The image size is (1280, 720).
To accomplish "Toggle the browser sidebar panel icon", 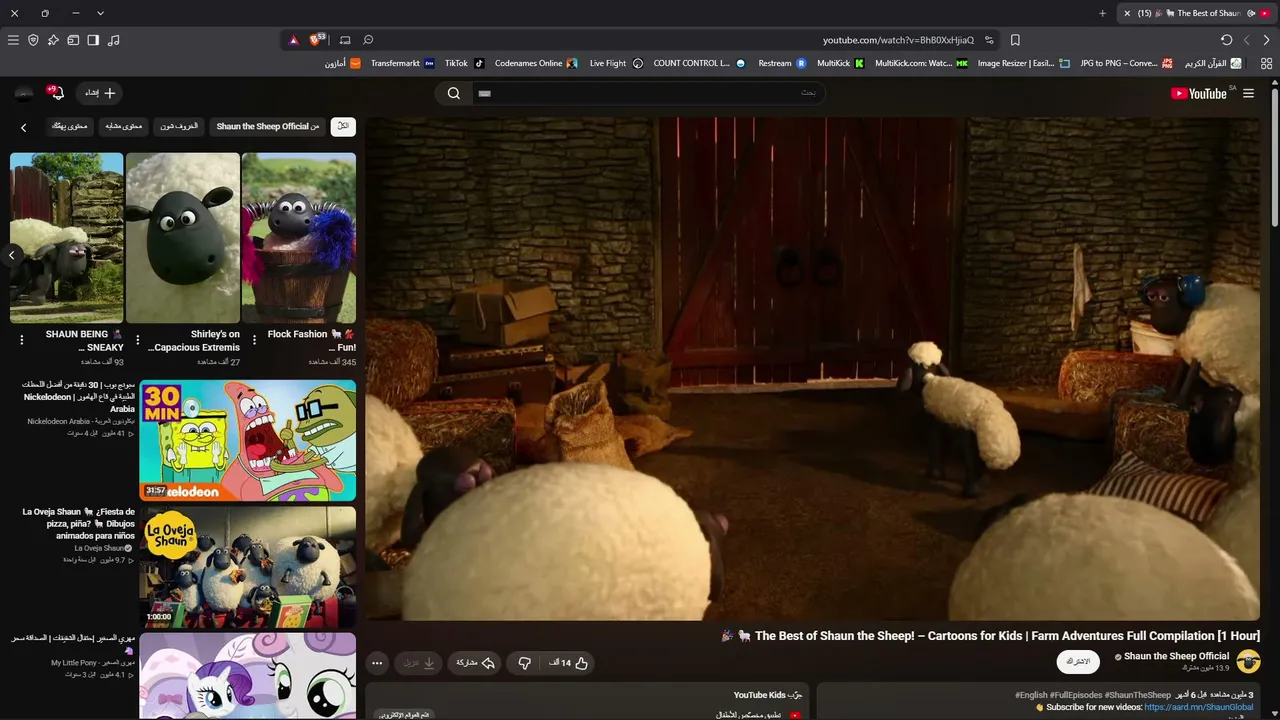I will pyautogui.click(x=93, y=40).
